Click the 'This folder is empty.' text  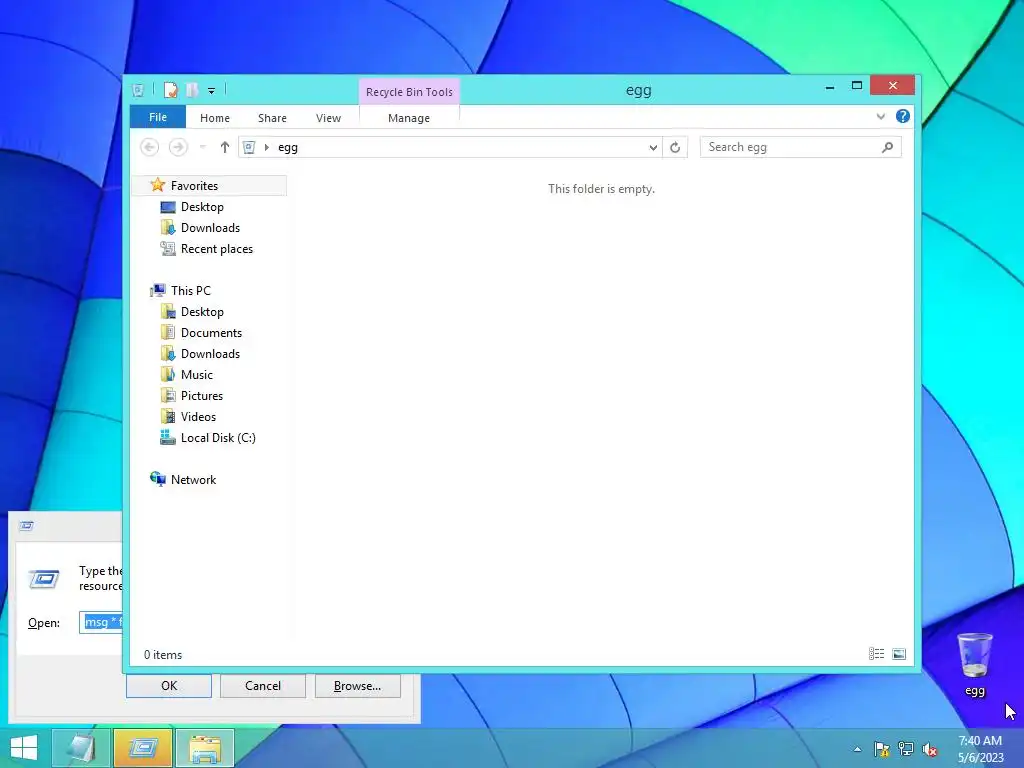click(601, 189)
